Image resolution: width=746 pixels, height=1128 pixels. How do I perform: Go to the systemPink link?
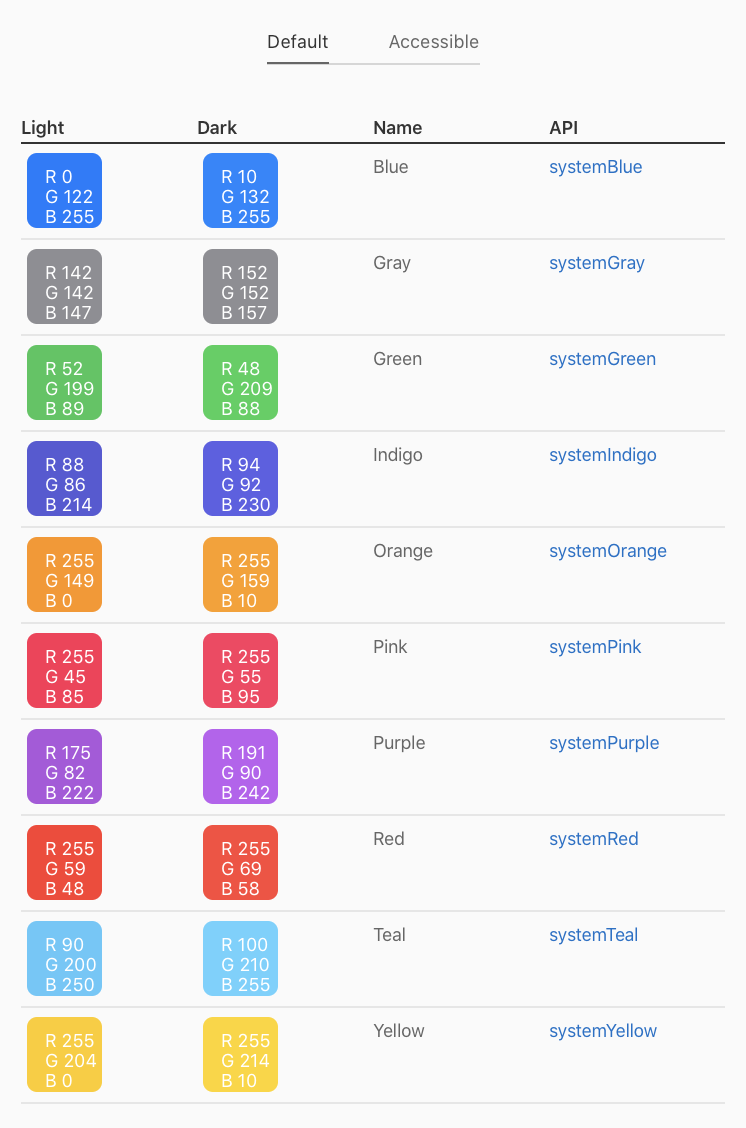(595, 647)
